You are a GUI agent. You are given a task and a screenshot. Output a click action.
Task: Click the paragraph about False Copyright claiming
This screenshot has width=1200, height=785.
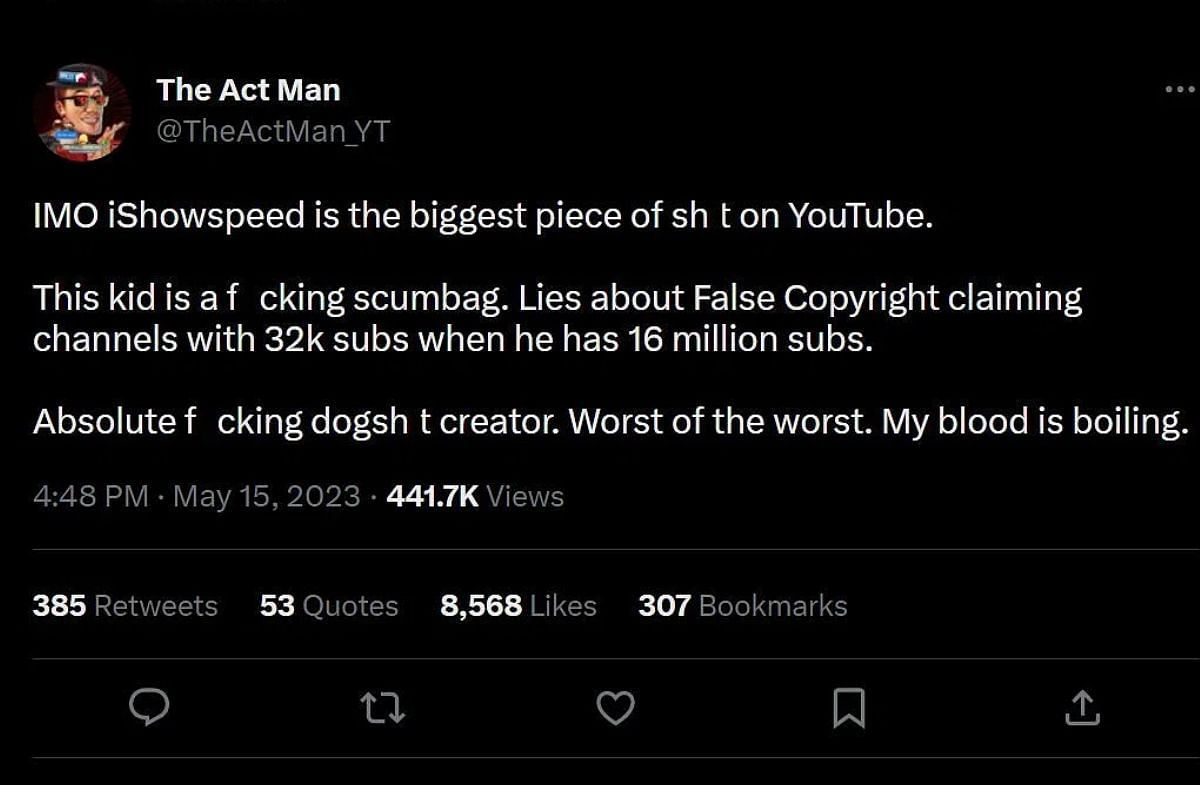[x=557, y=298]
